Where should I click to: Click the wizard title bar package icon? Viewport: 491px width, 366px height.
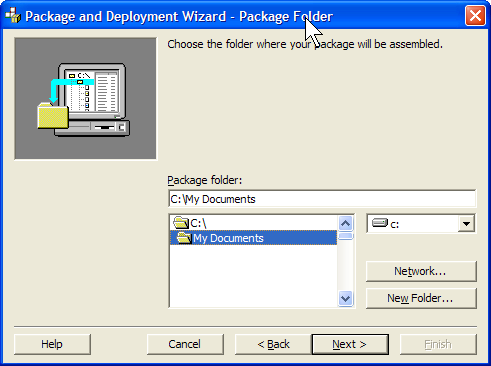point(13,16)
